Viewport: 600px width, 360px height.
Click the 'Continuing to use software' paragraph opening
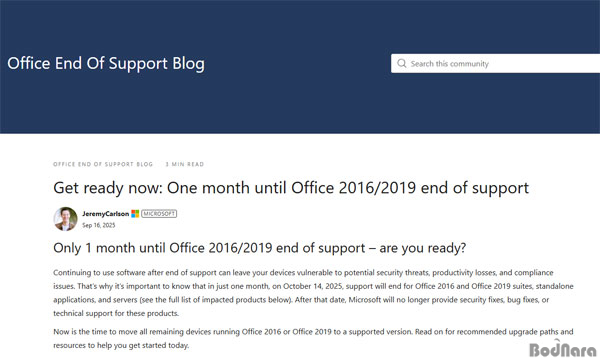(x=99, y=272)
